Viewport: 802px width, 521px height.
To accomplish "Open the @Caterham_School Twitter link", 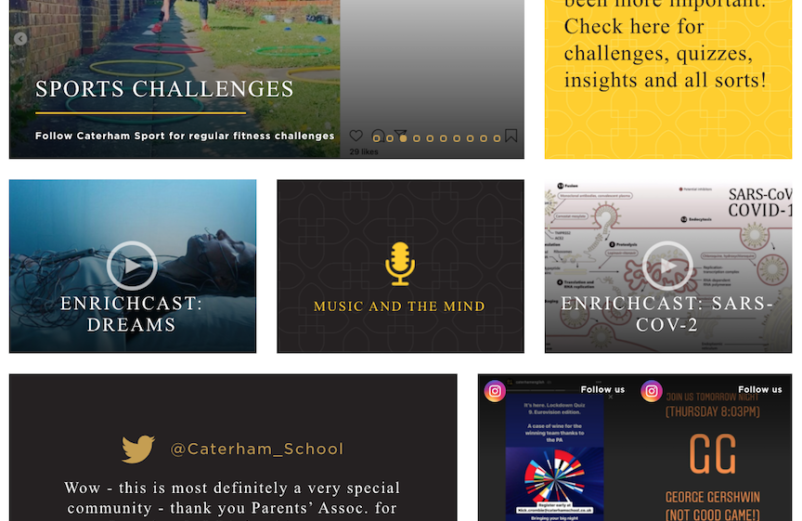I will (x=257, y=449).
